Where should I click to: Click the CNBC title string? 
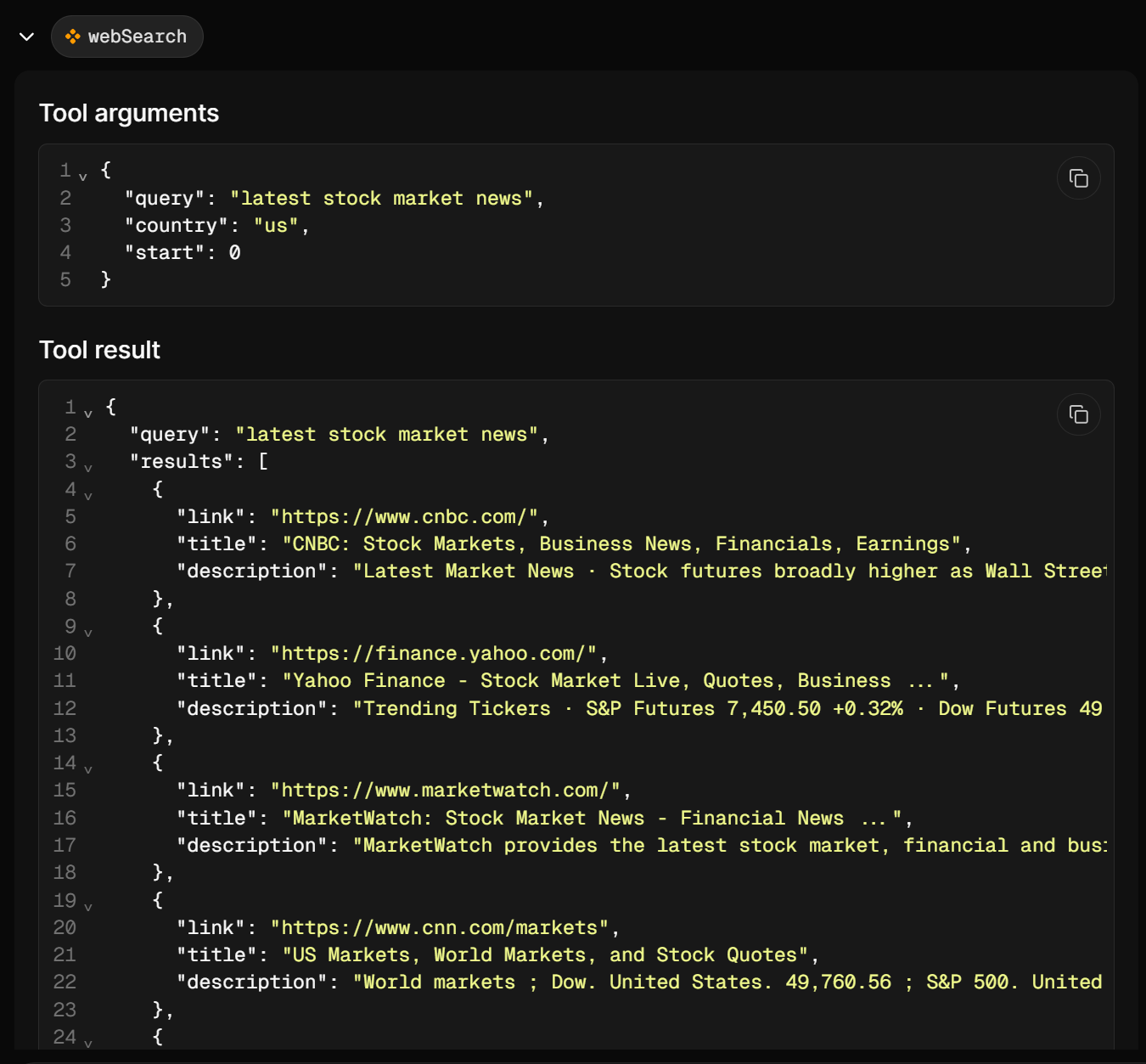click(621, 543)
